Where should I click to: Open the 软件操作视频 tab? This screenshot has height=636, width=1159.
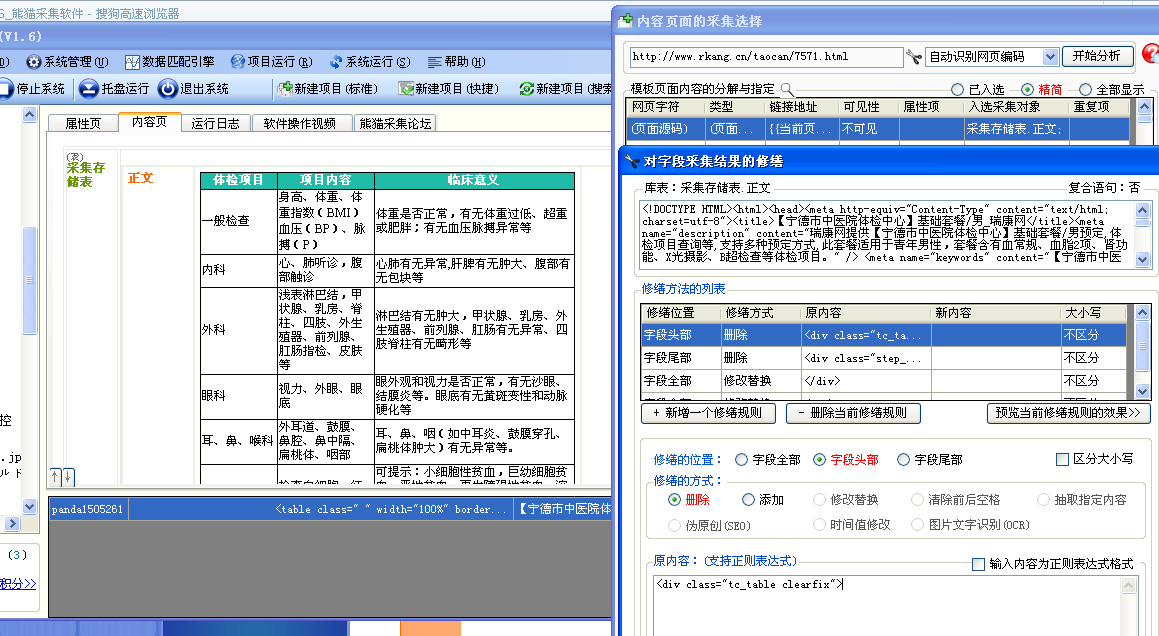pyautogui.click(x=300, y=124)
